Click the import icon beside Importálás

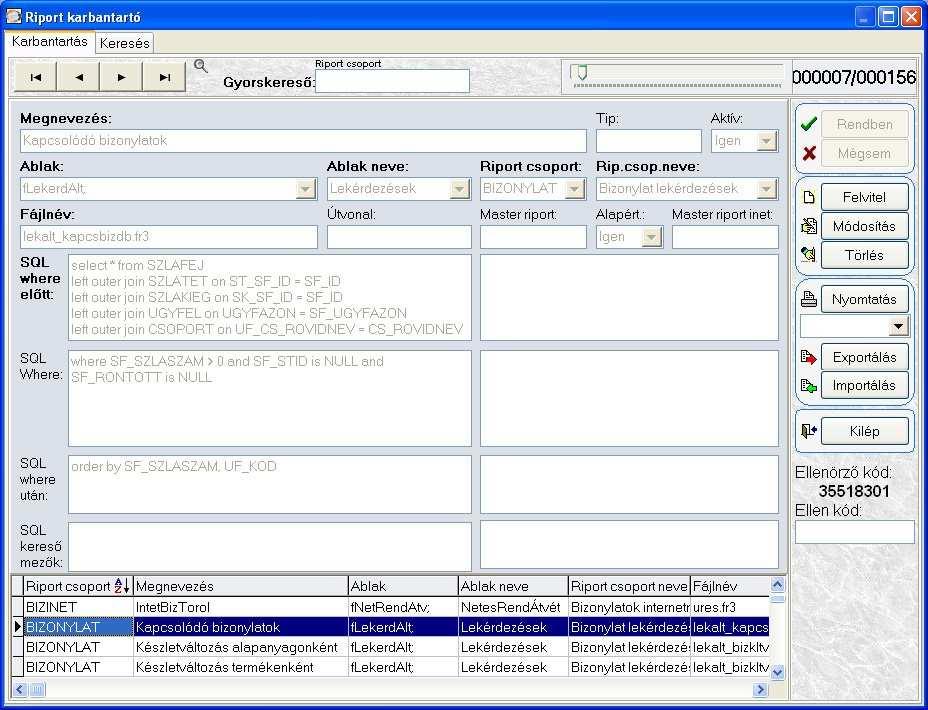(x=808, y=386)
